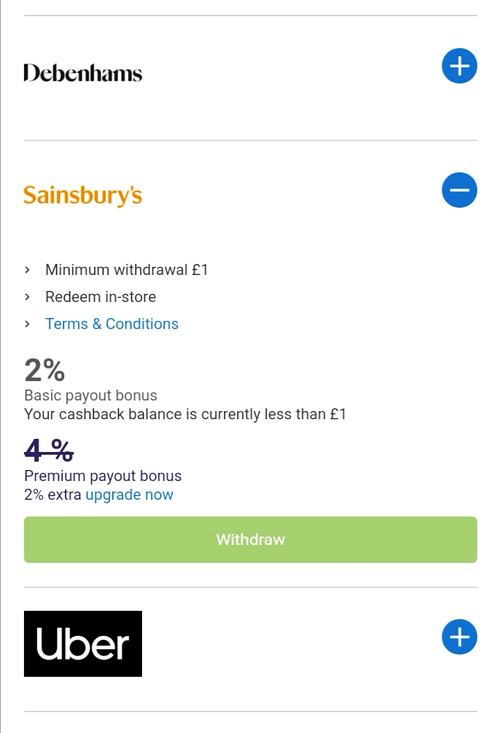Click the cashback balance less than £1 message
Screen dimensions: 500x733
click(185, 414)
